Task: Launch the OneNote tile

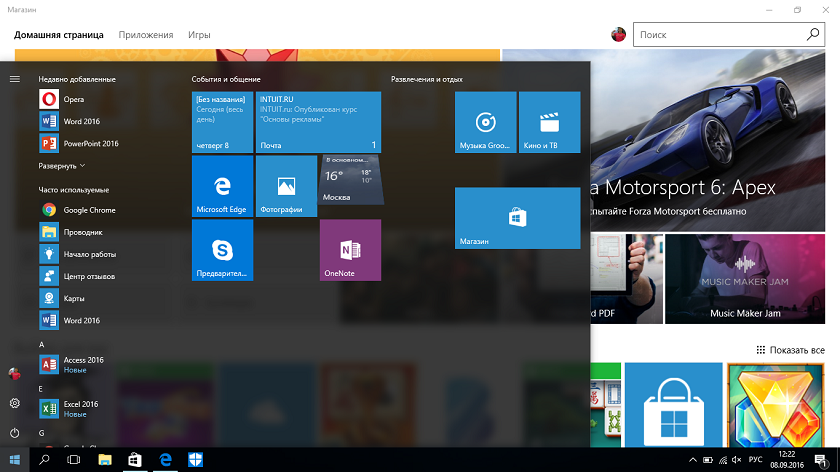Action: click(350, 250)
